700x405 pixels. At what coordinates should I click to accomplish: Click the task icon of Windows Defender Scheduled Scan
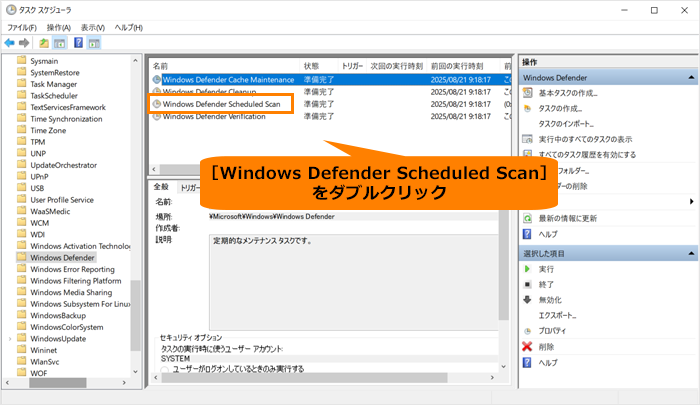coord(157,104)
